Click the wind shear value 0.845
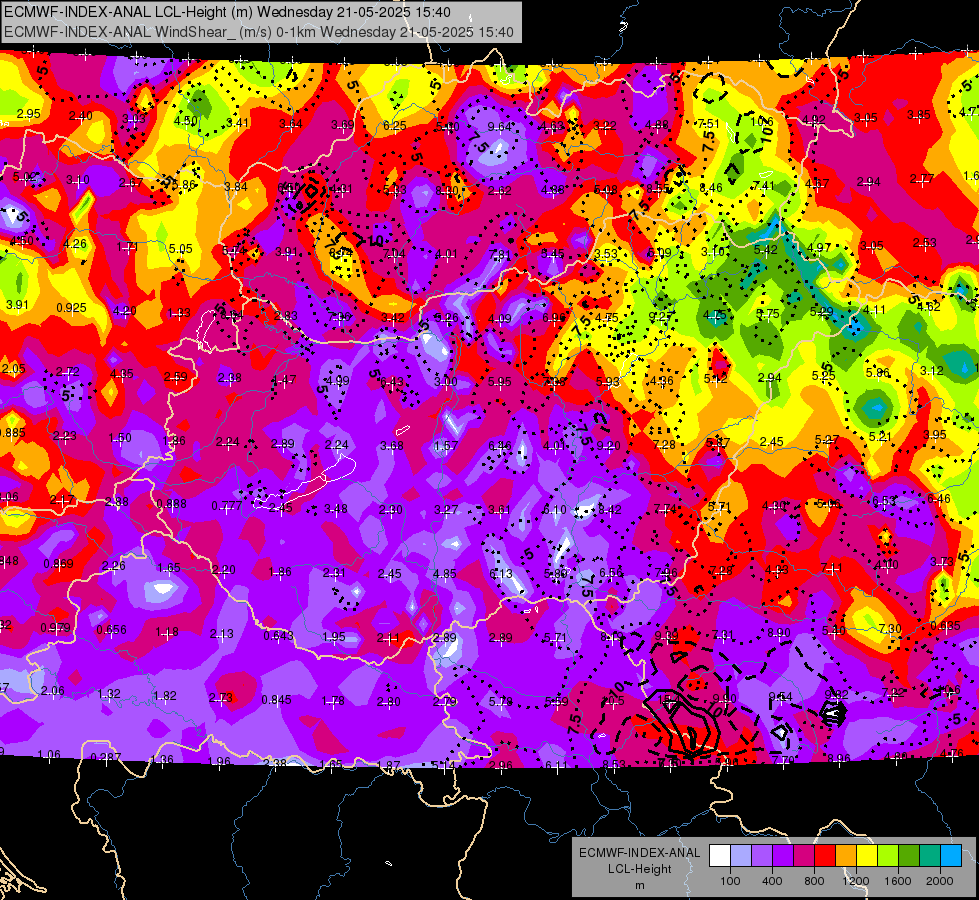 (276, 700)
